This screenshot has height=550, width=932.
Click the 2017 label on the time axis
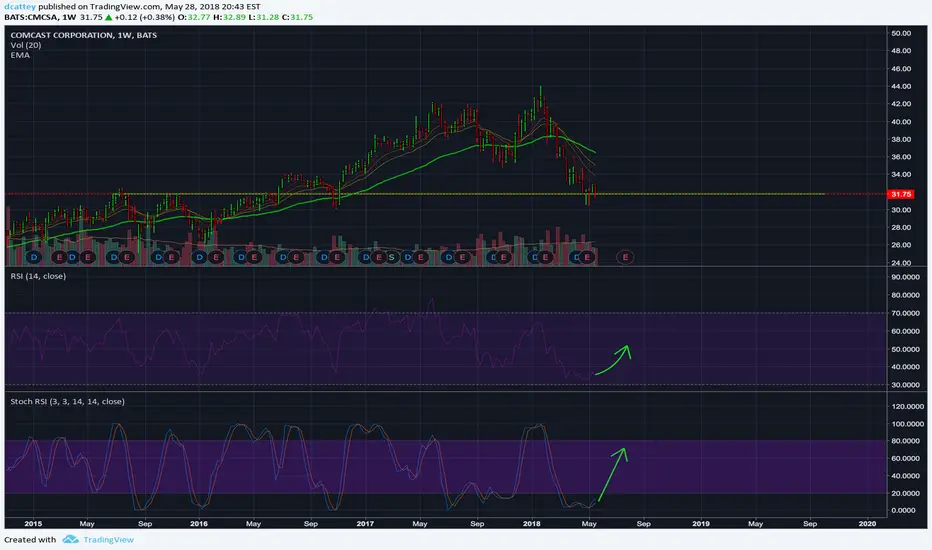[365, 524]
